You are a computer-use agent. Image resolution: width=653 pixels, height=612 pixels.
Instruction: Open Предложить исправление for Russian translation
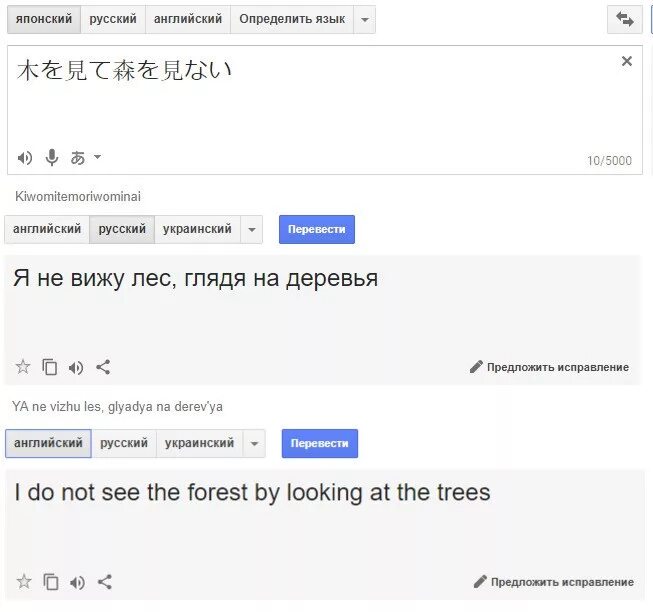[x=549, y=367]
